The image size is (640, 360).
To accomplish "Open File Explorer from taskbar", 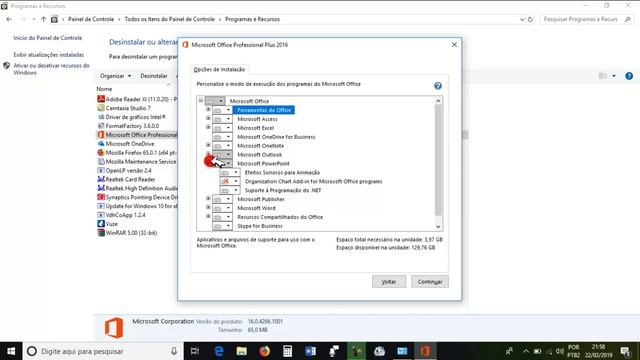I will 242,351.
